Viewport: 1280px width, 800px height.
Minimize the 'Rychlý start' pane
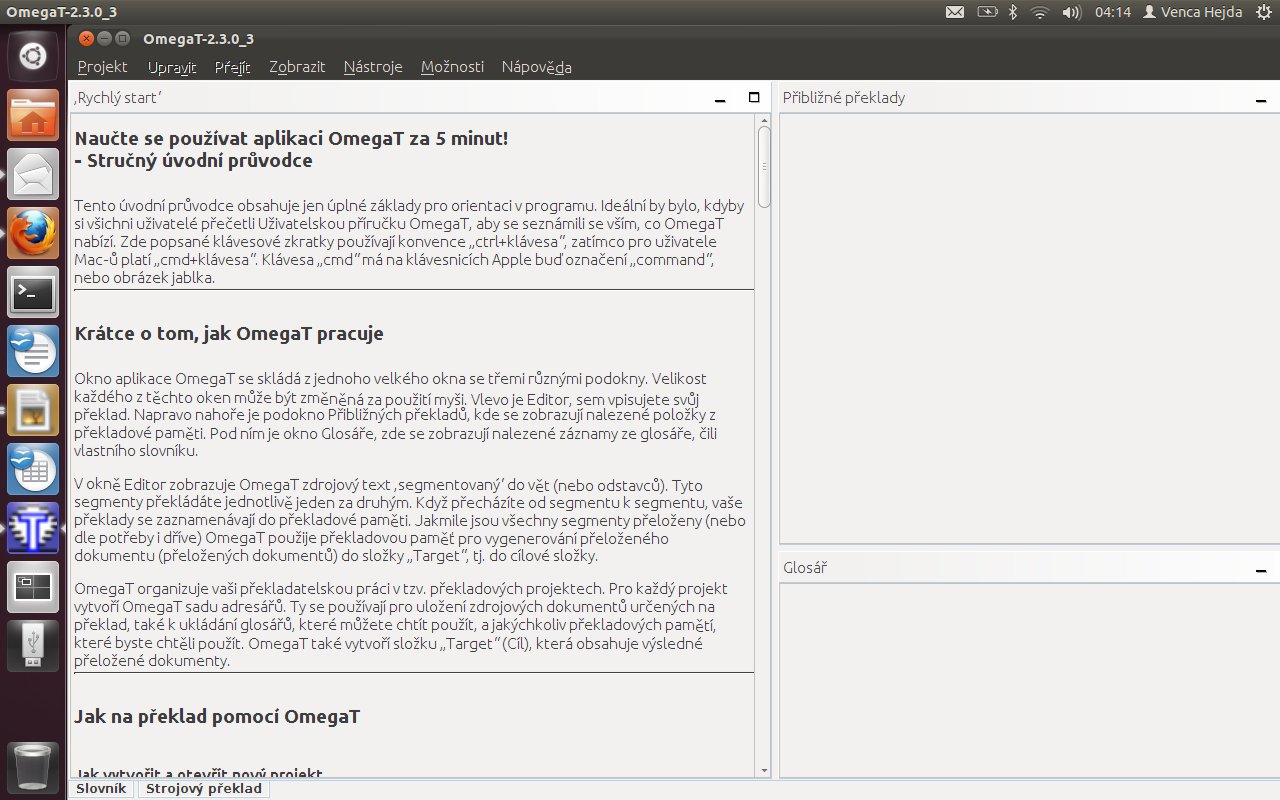(720, 99)
